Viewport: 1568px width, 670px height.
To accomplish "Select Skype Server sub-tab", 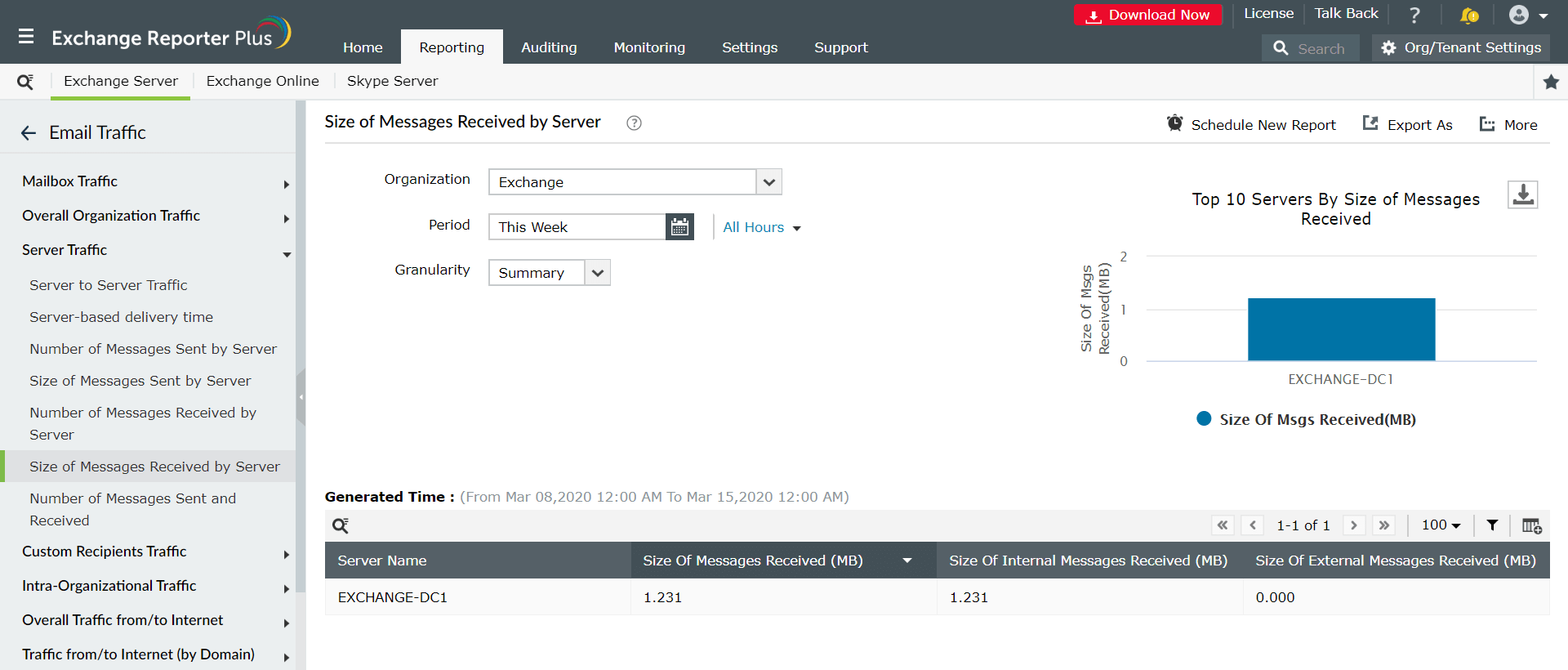I will pyautogui.click(x=392, y=81).
